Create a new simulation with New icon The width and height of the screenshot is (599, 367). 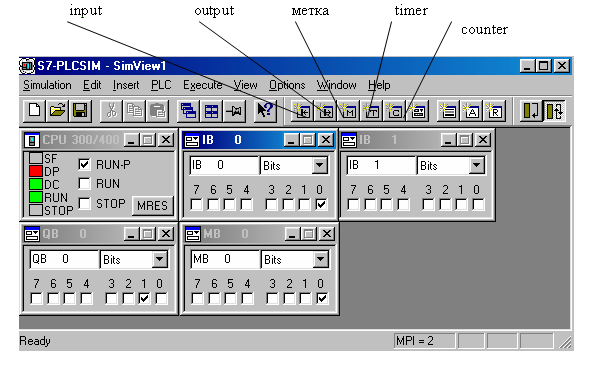pos(35,111)
